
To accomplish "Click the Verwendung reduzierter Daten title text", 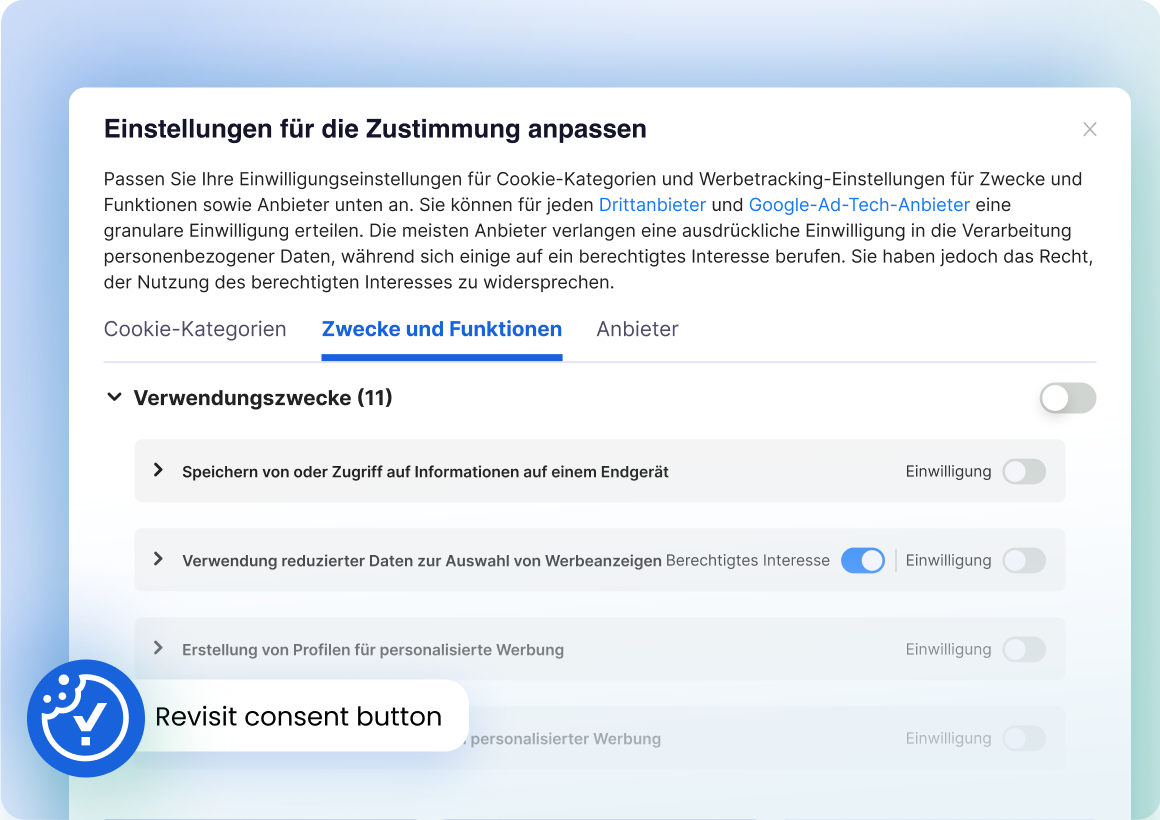I will click(421, 561).
